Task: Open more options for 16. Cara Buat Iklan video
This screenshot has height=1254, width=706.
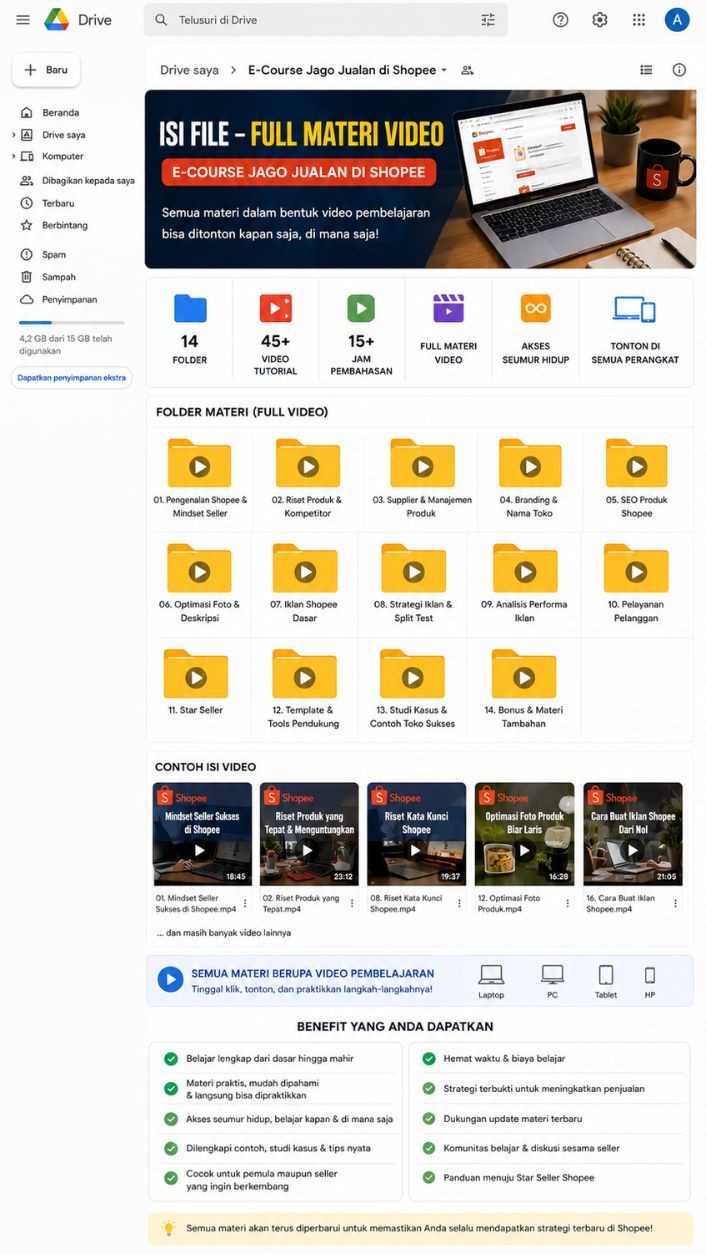Action: 675,903
